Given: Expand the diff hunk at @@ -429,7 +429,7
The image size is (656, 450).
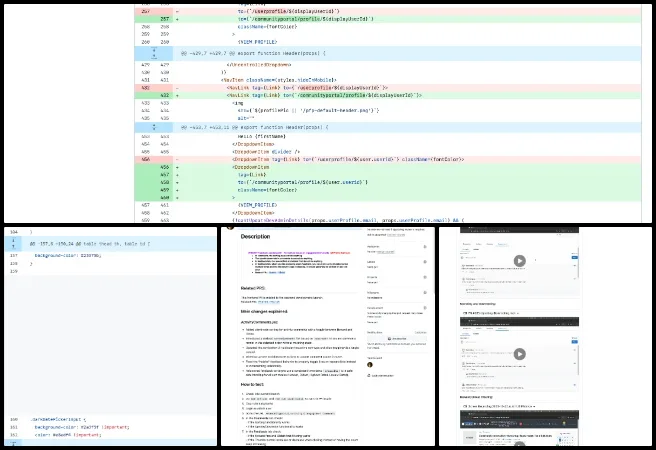Looking at the screenshot, I should [x=154, y=53].
